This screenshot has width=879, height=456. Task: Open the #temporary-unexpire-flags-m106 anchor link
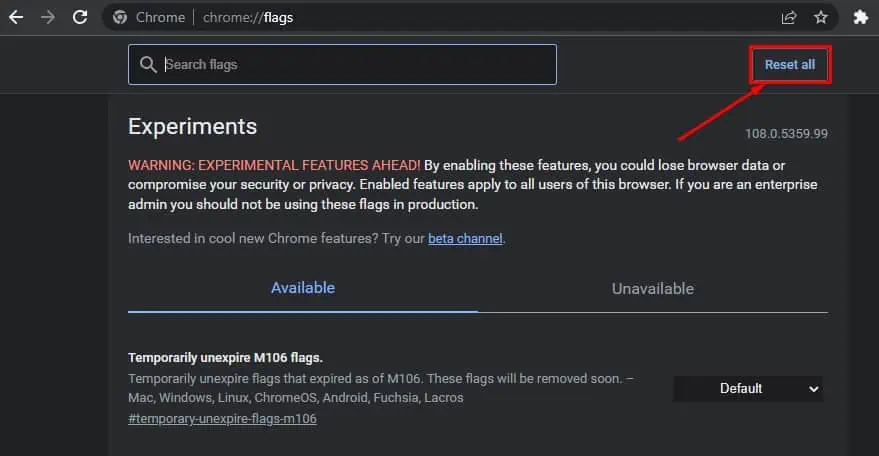pos(223,419)
